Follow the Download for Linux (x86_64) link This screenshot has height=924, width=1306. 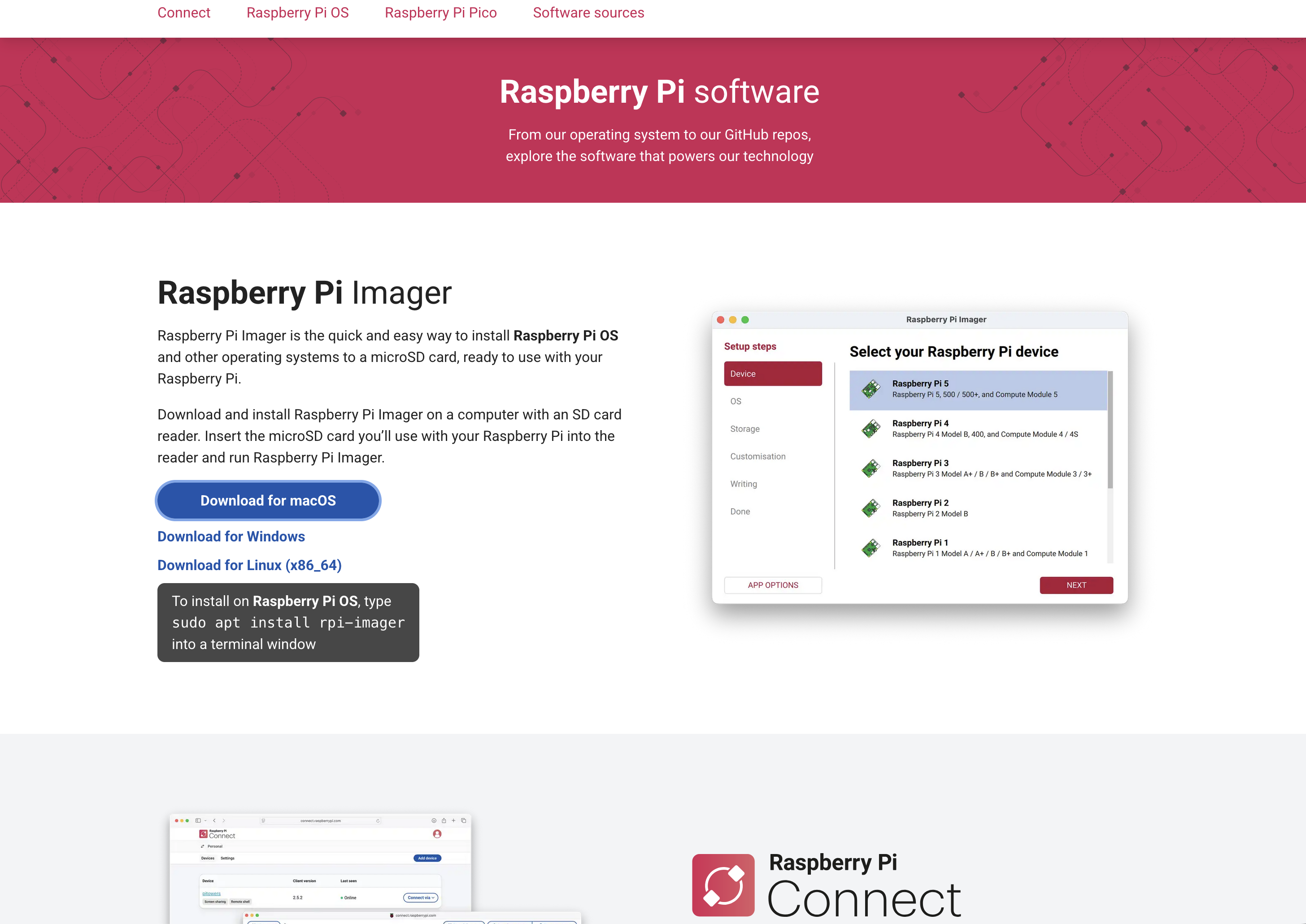click(249, 565)
